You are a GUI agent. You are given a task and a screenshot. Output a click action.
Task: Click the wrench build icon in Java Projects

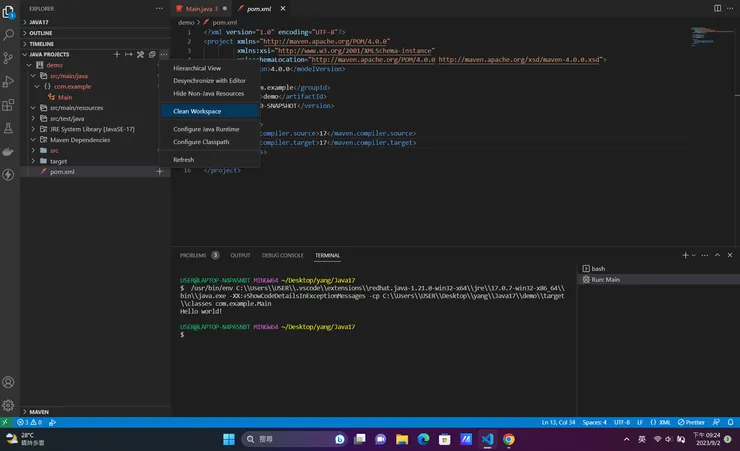(140, 54)
